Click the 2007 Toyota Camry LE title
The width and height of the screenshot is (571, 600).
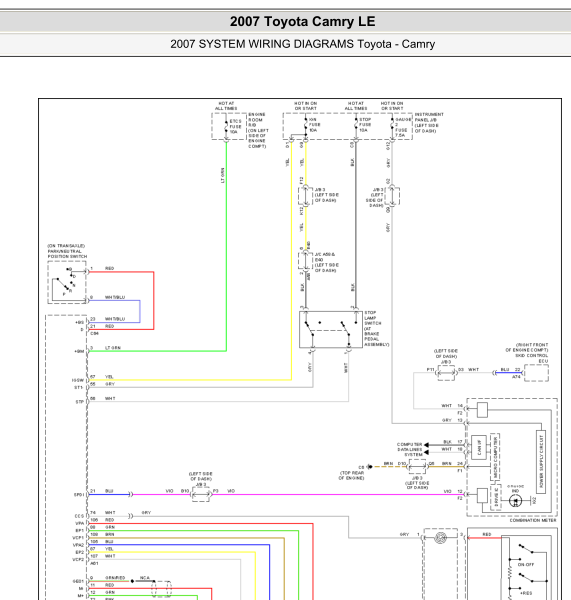pos(302,21)
